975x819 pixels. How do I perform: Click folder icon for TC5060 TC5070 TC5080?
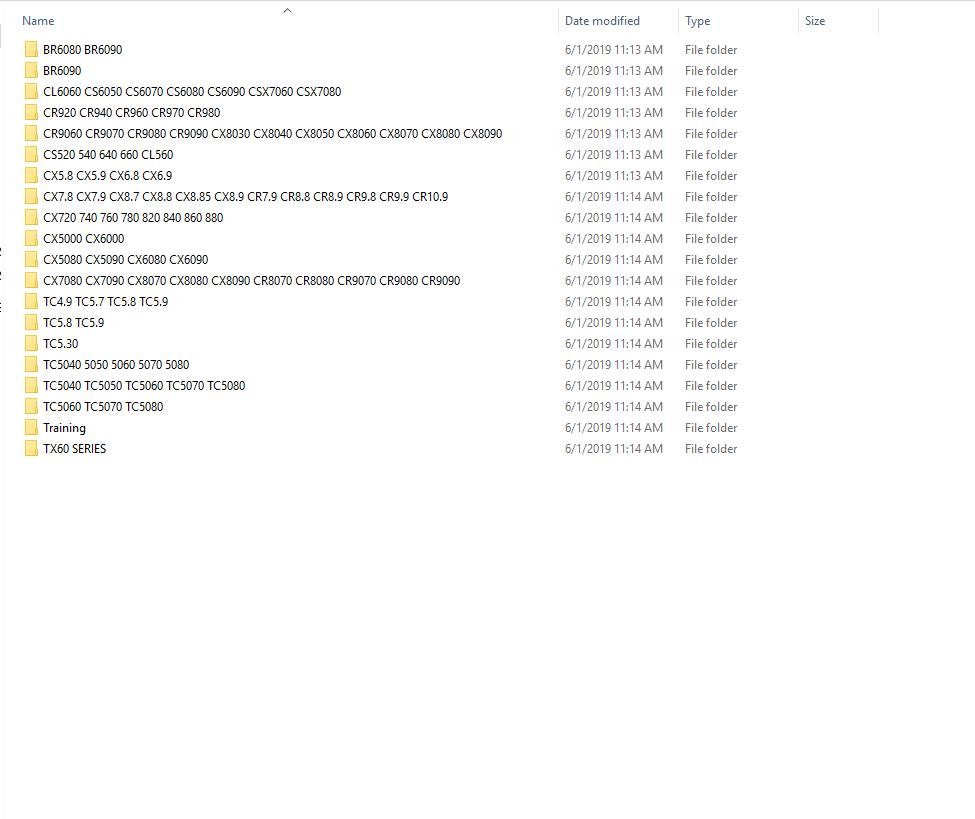click(31, 407)
